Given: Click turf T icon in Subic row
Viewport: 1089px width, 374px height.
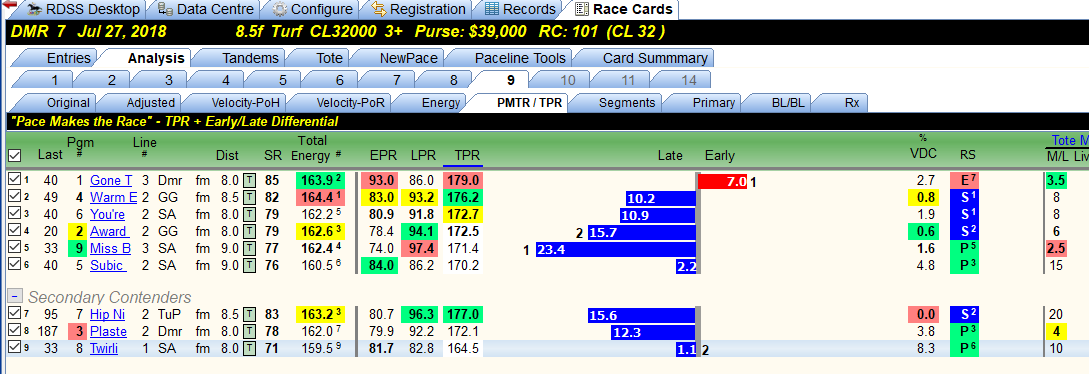Looking at the screenshot, I should click(249, 265).
